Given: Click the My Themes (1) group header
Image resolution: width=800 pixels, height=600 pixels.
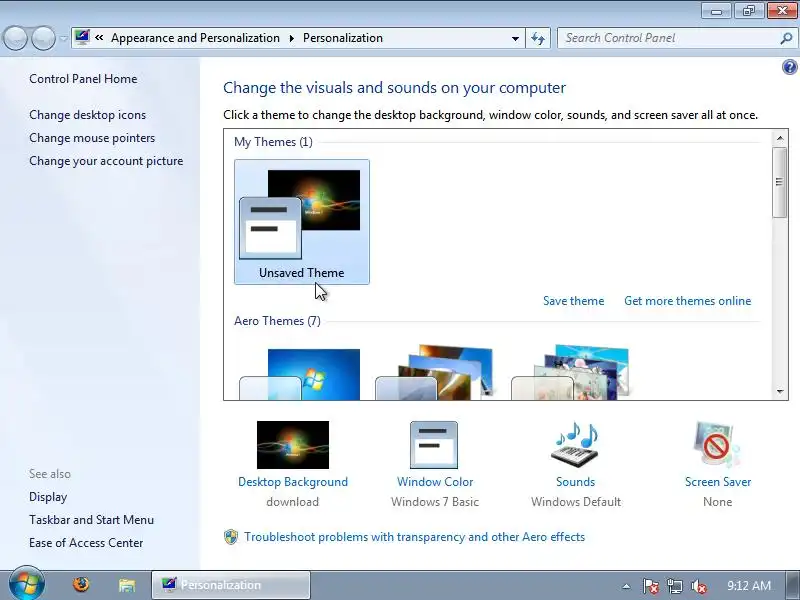Looking at the screenshot, I should 273,142.
